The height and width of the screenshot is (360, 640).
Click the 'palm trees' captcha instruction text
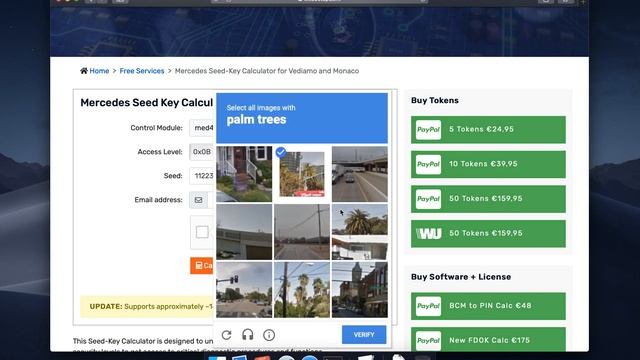click(256, 120)
